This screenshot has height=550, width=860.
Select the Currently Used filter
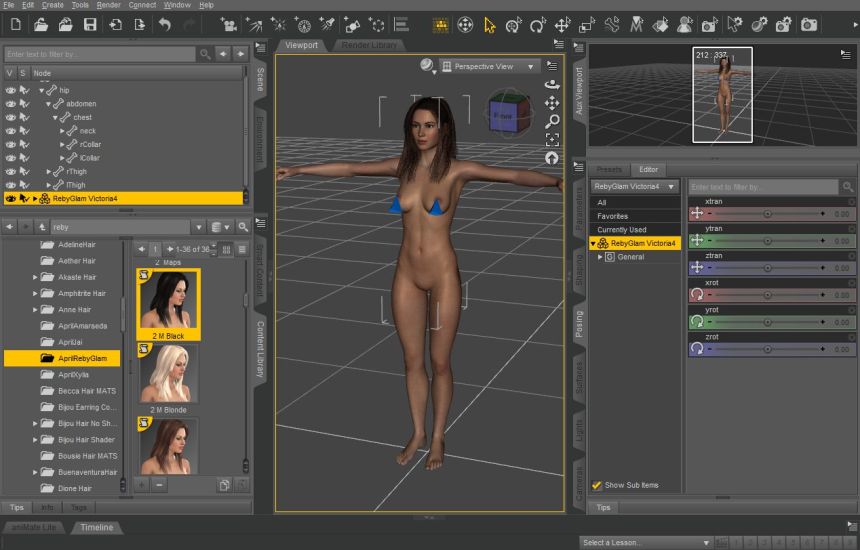pos(621,229)
